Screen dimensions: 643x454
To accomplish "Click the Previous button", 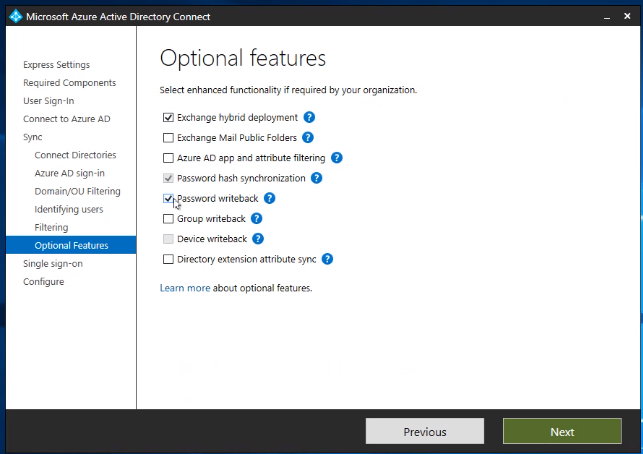I will click(x=425, y=431).
